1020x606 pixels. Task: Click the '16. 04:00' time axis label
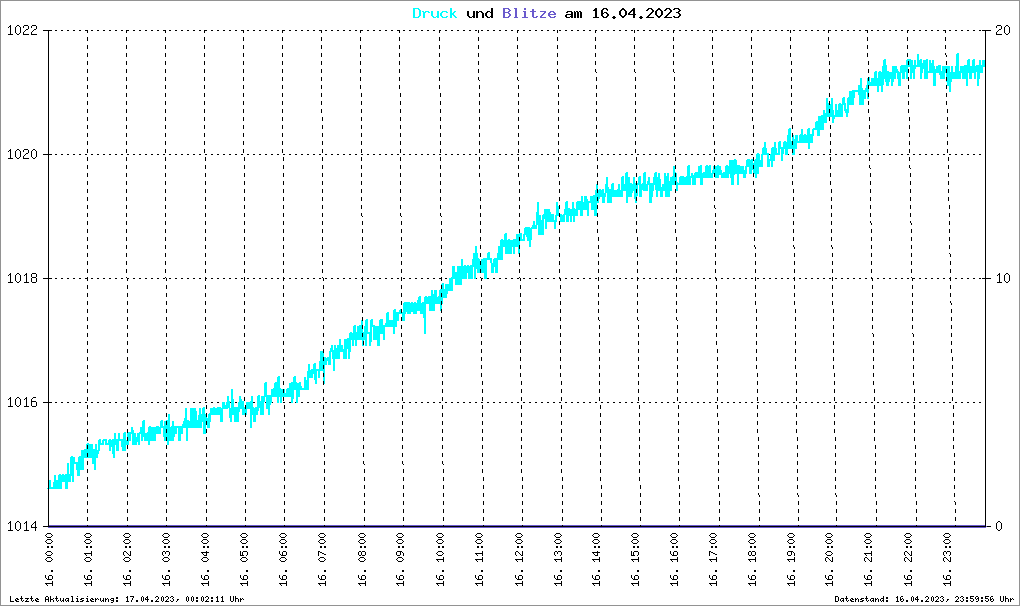(206, 559)
